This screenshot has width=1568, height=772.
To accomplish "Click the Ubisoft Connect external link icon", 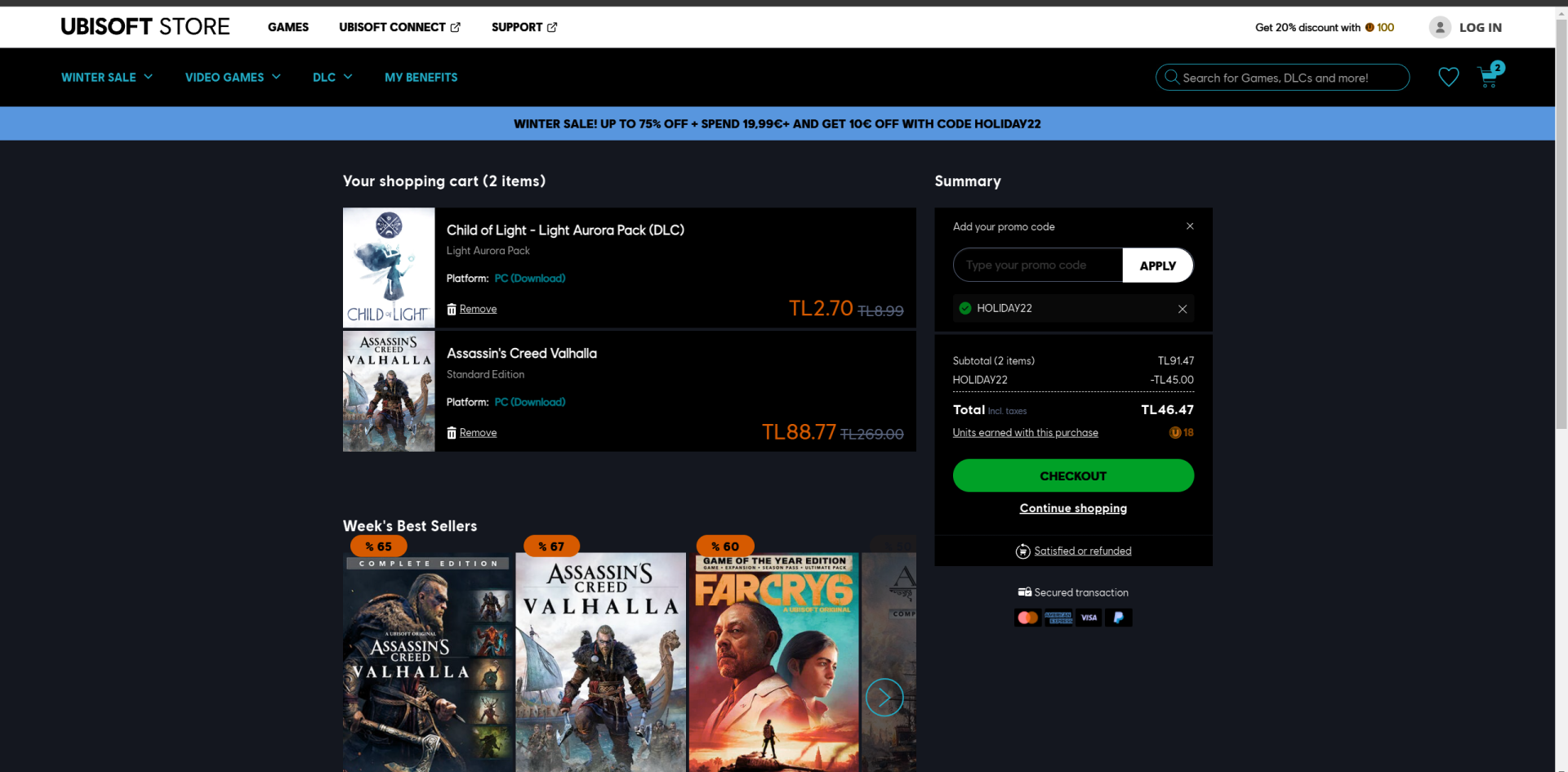I will point(456,27).
